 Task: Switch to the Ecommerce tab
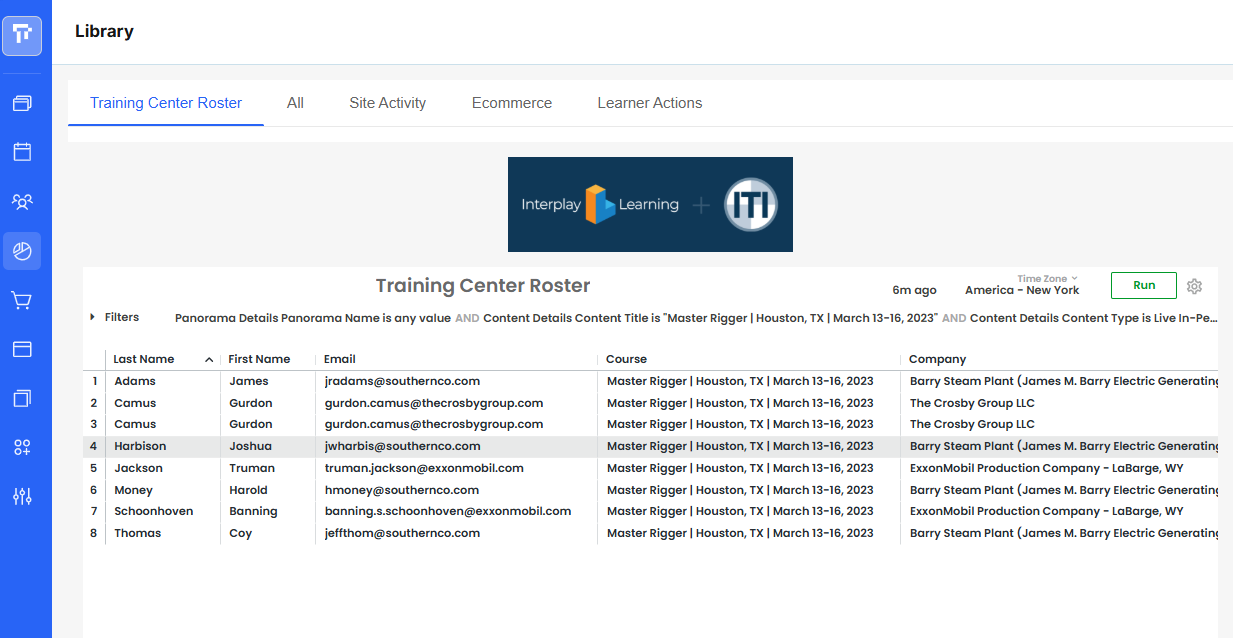pos(512,103)
